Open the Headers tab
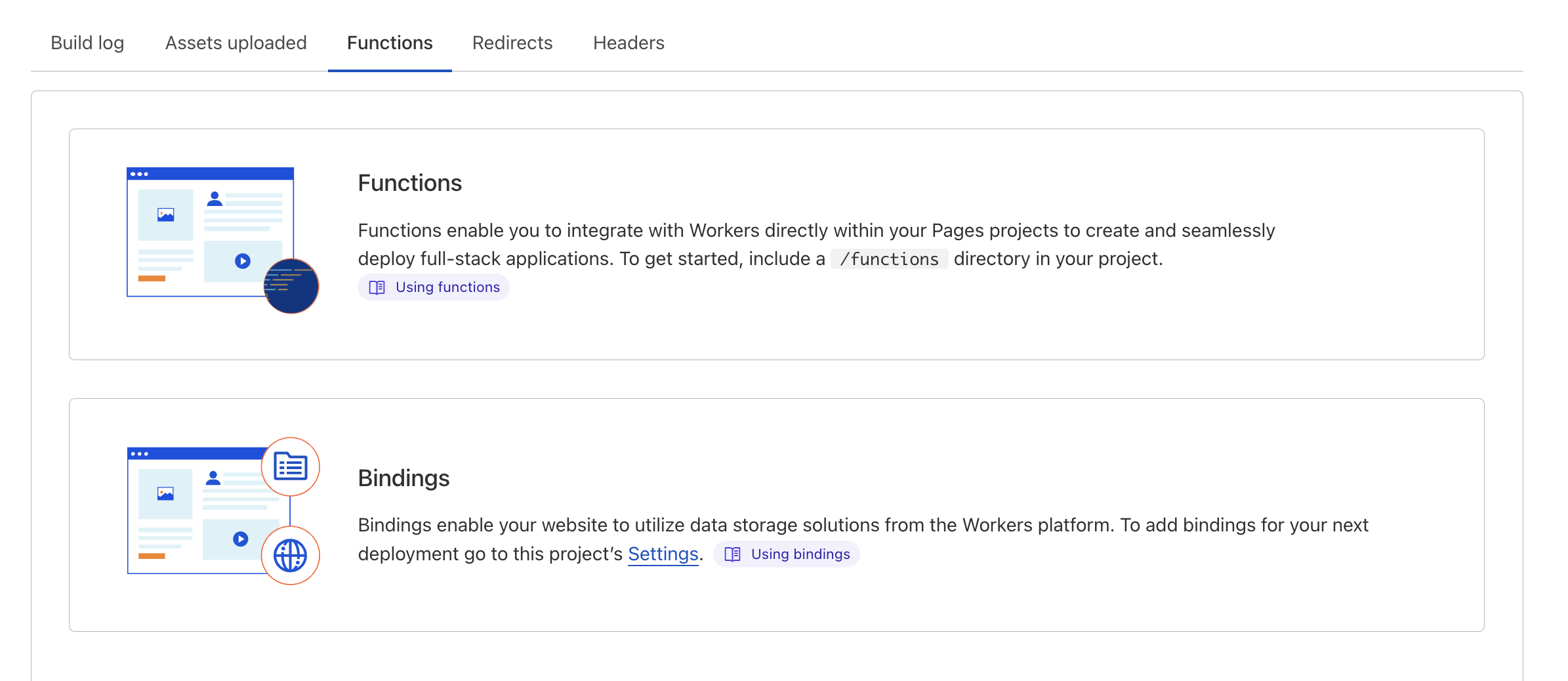The image size is (1568, 681). coord(629,43)
